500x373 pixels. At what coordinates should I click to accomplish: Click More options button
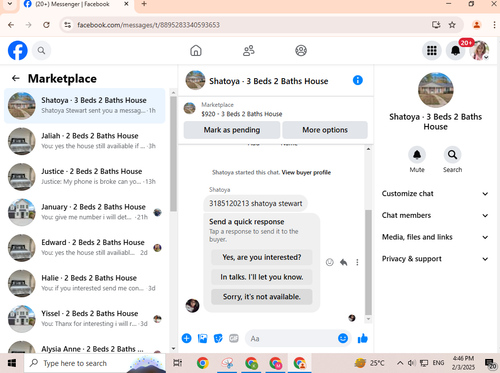tap(325, 130)
